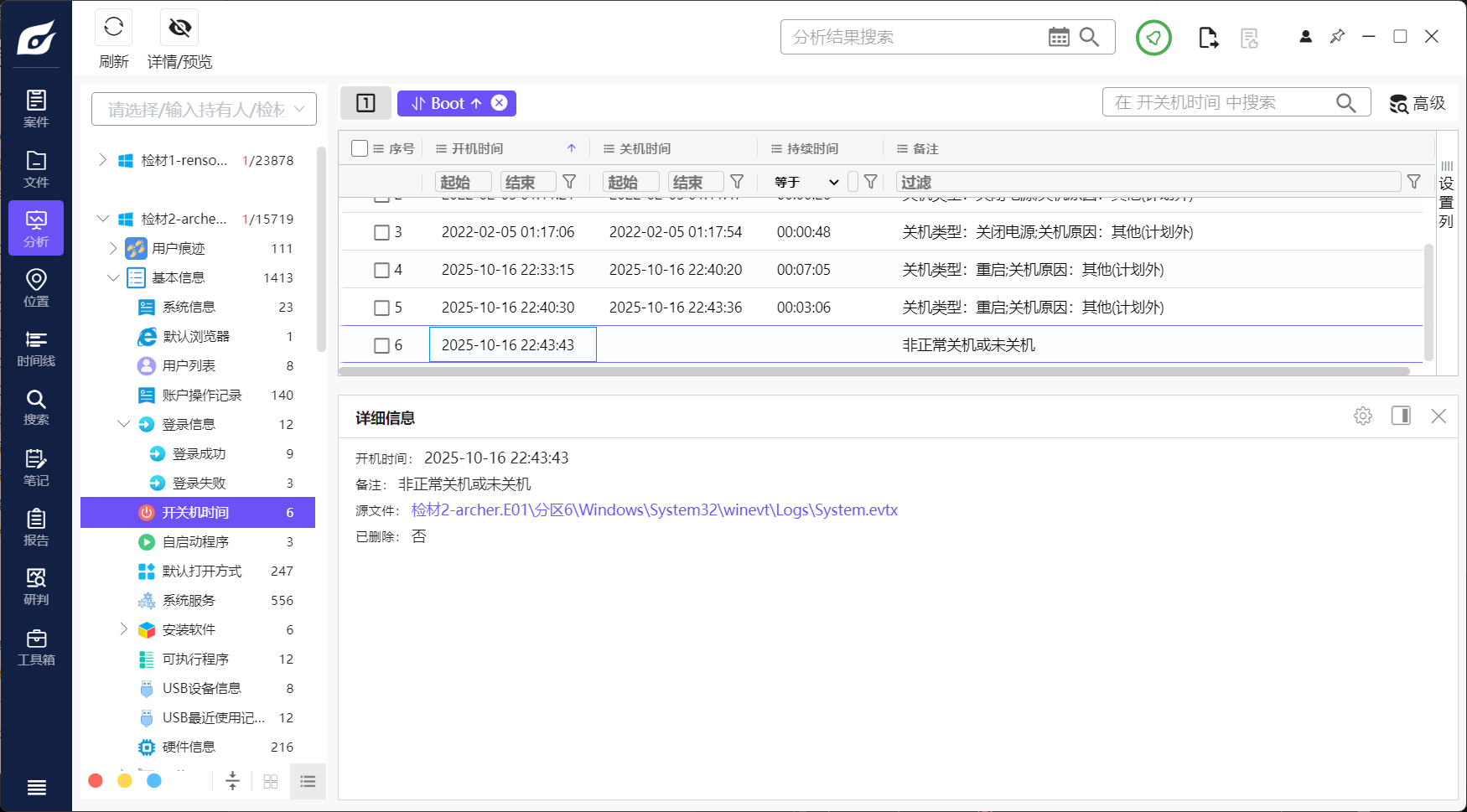The height and width of the screenshot is (812, 1467).
Task: Click the 刷新 (Refresh) toolbar icon
Action: (113, 27)
